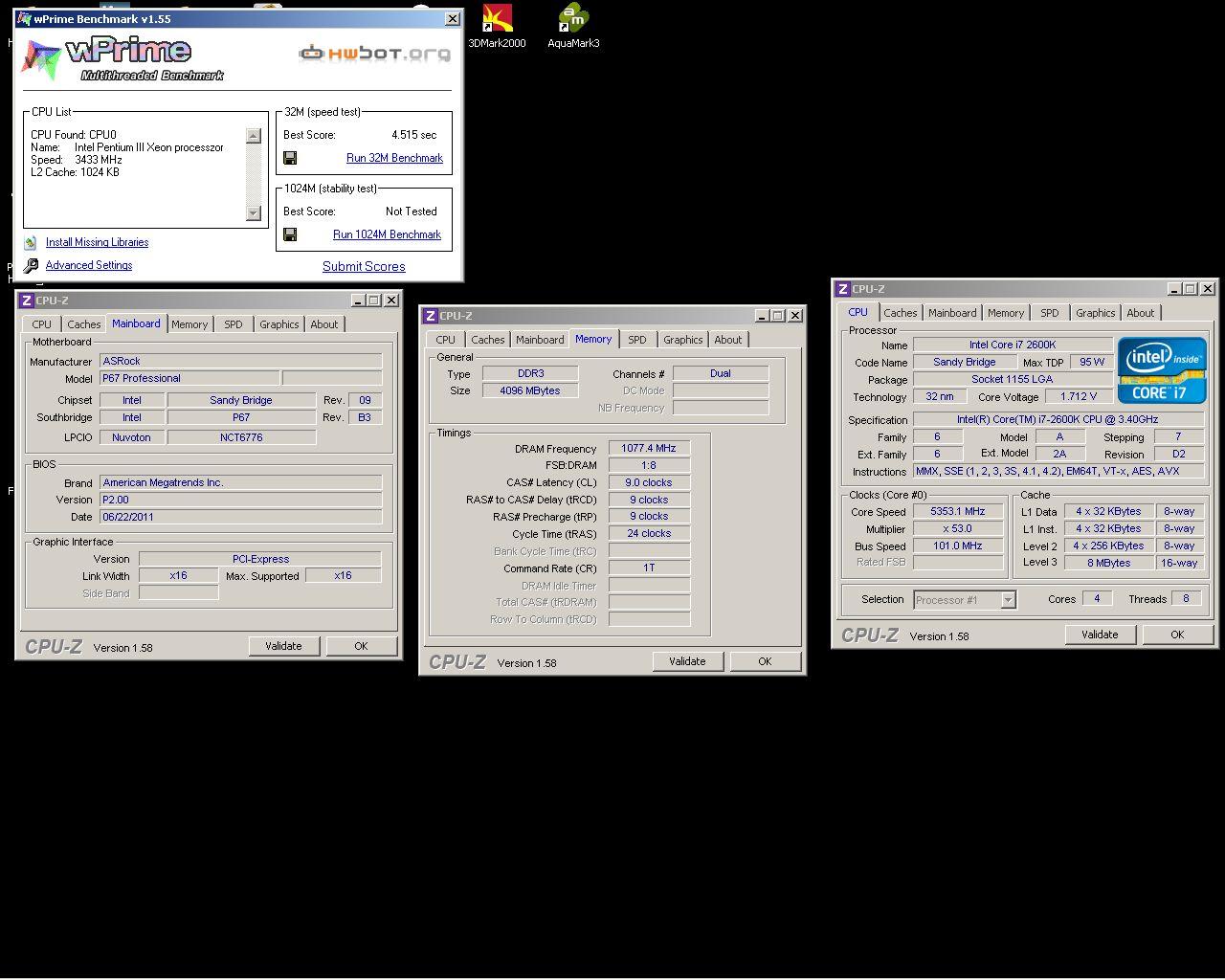Click the wPrime title bar icon
This screenshot has height=980, width=1225.
(x=25, y=19)
